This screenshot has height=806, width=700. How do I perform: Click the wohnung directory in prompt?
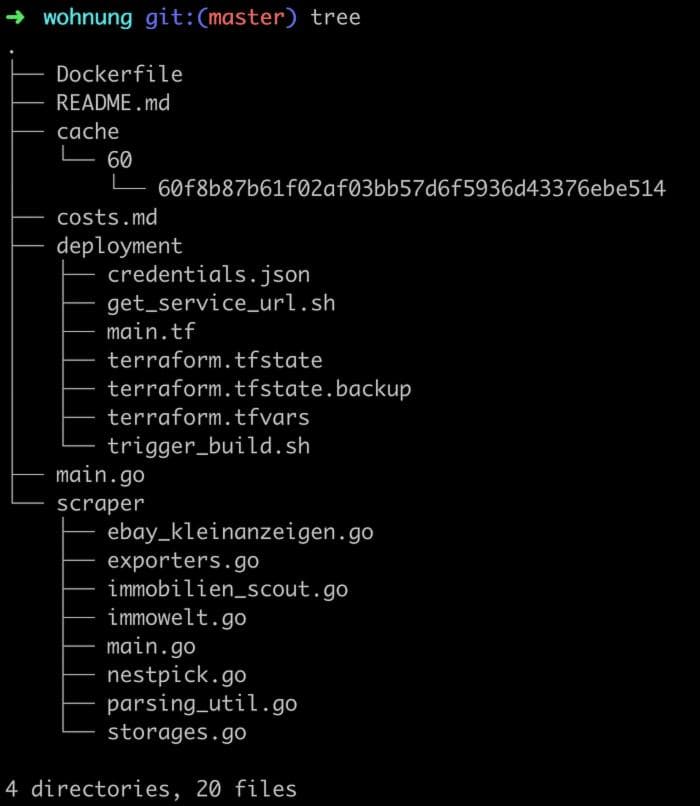point(88,17)
